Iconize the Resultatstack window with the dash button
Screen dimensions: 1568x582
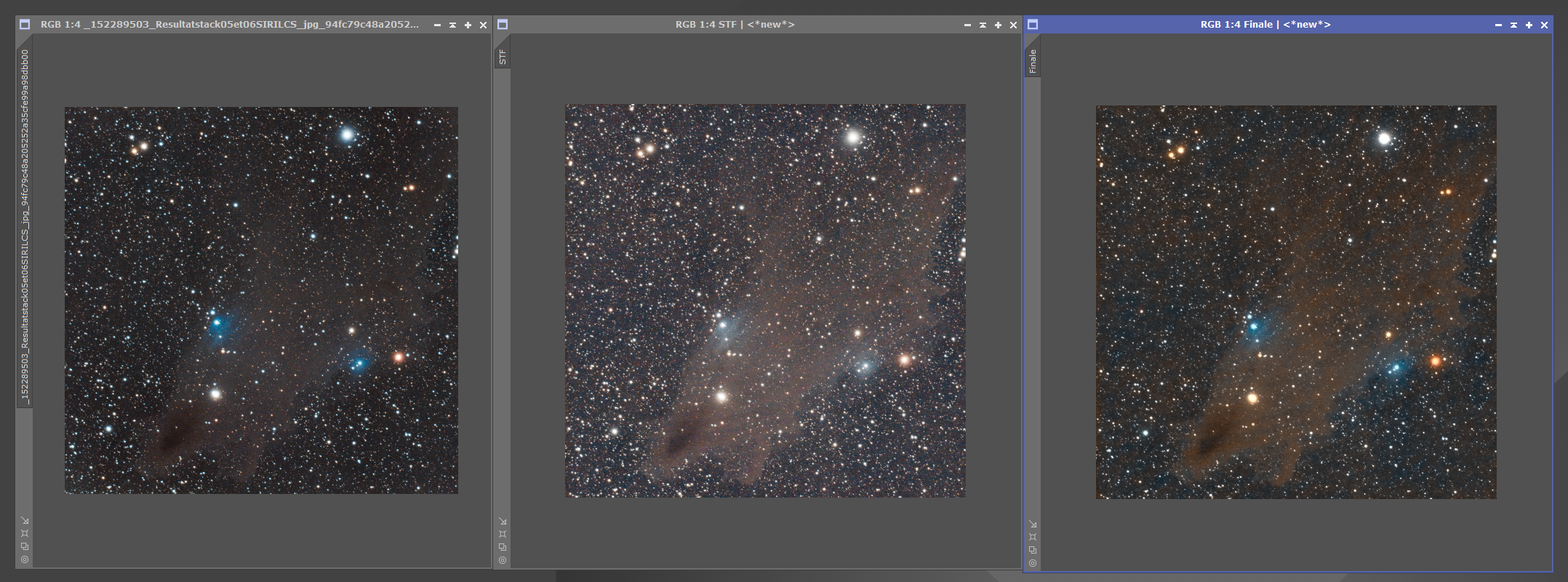coord(437,25)
